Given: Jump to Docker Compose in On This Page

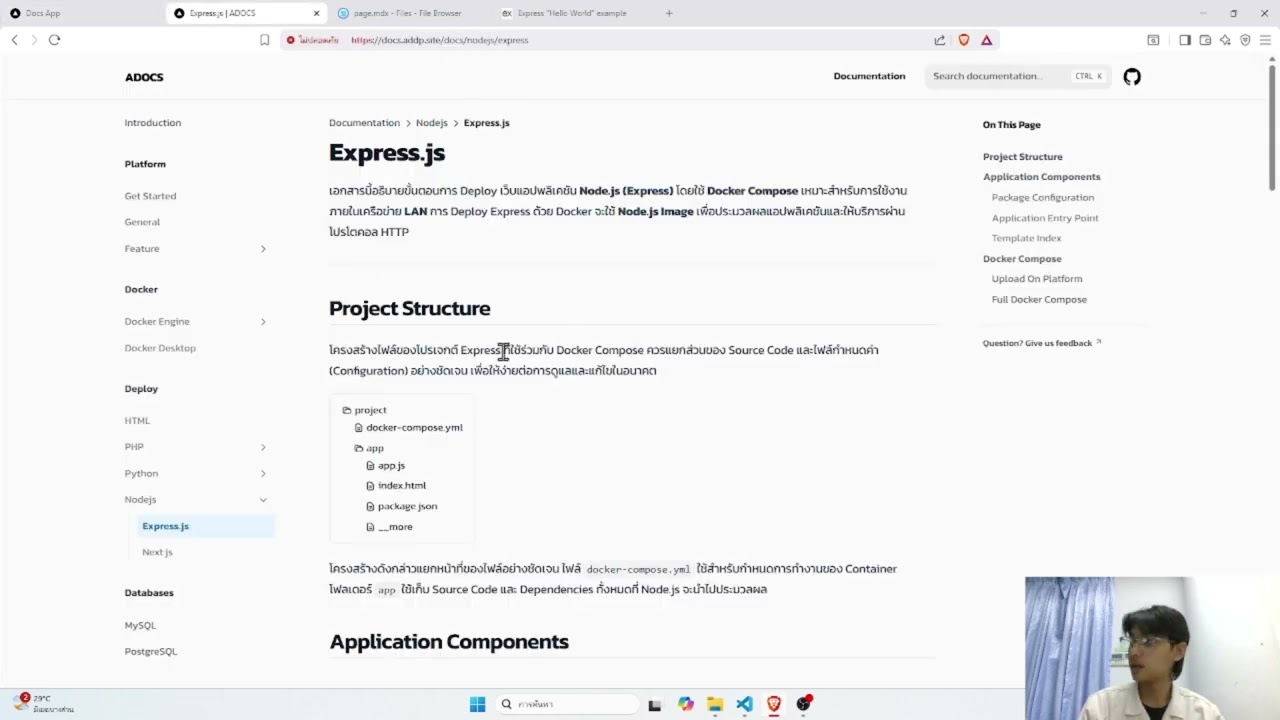Looking at the screenshot, I should point(1021,259).
